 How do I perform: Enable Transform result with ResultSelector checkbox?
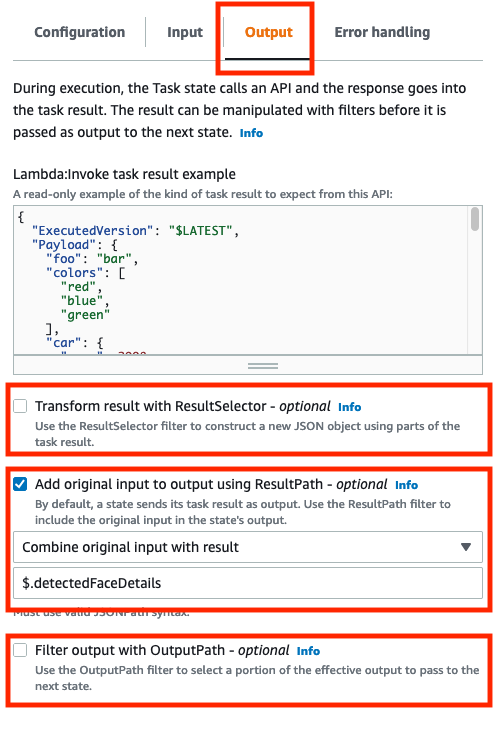[20, 406]
